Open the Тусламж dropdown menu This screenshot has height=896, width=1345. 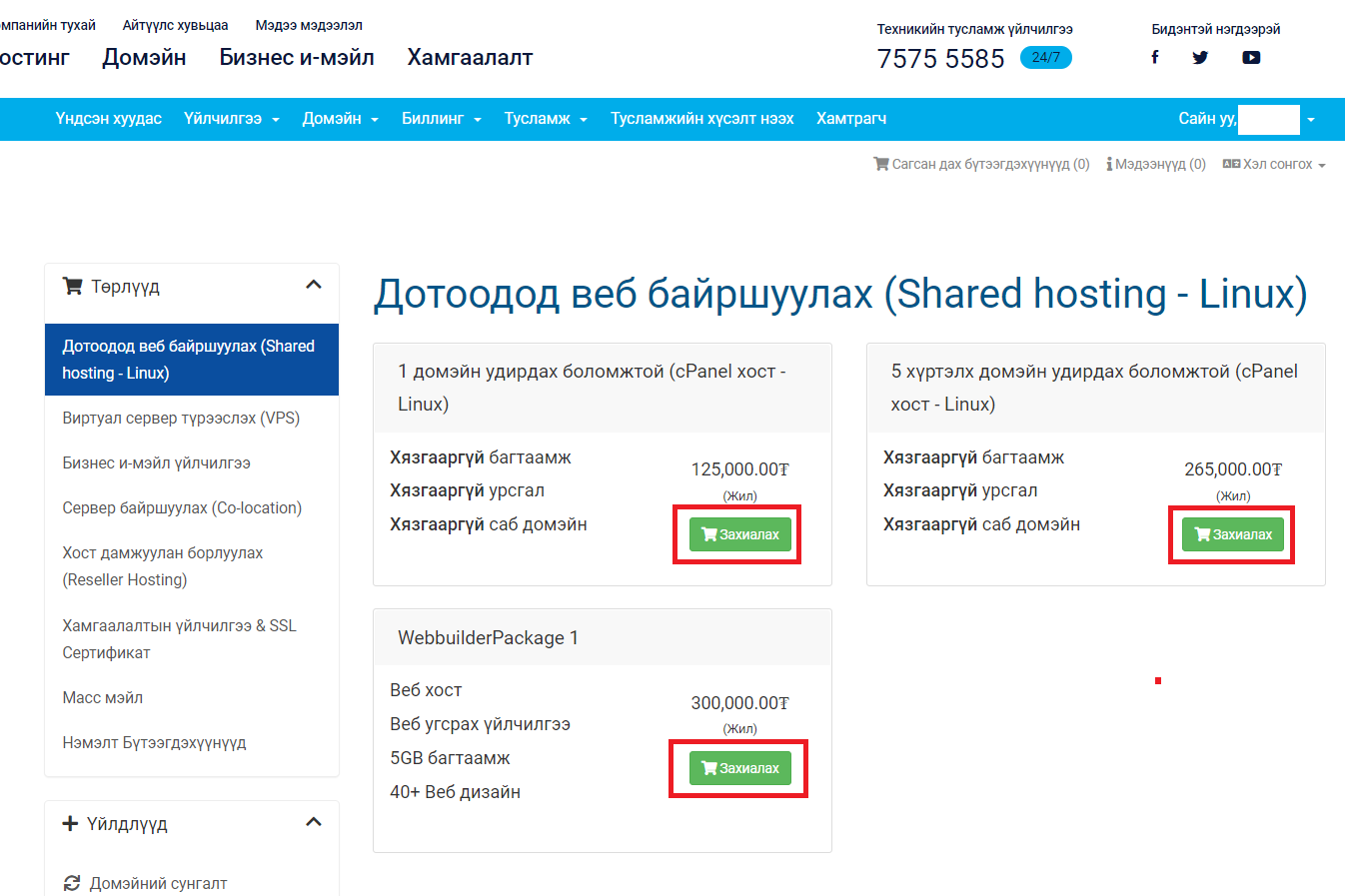click(x=546, y=119)
